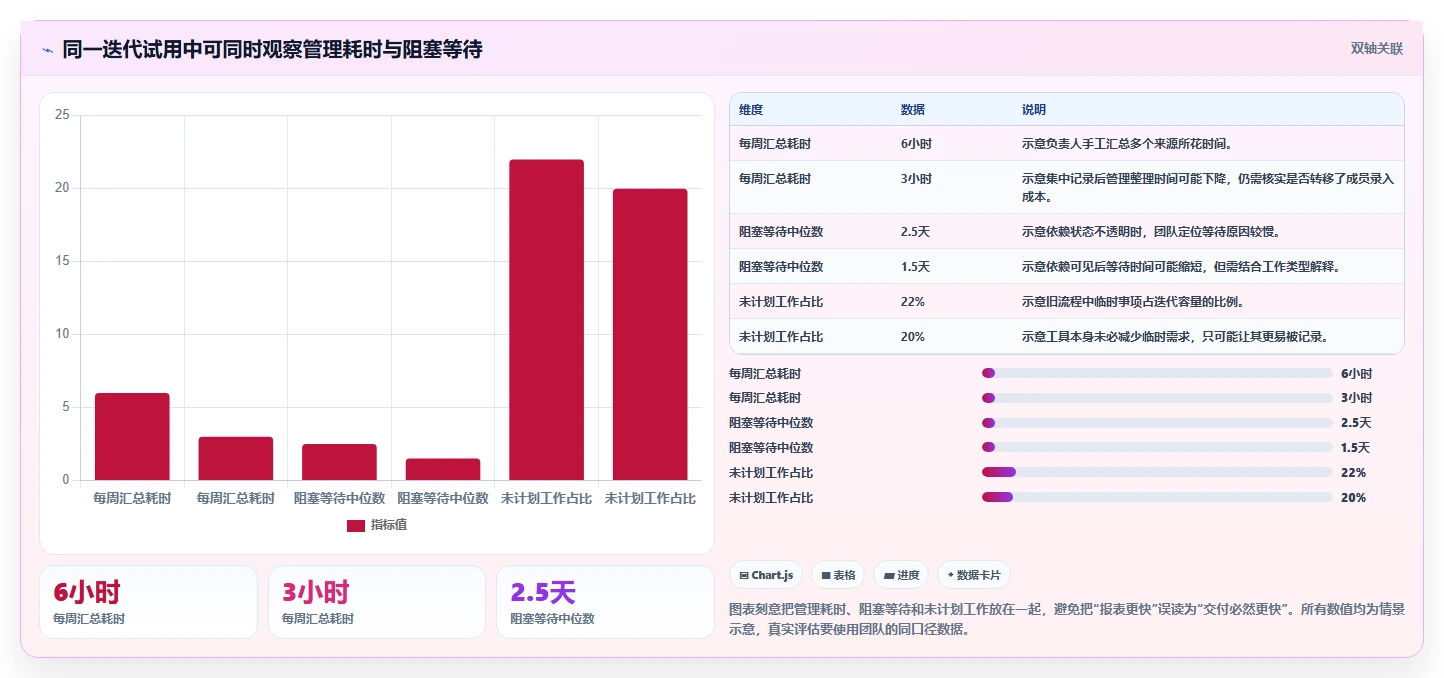This screenshot has height=678, width=1444.
Task: Click the 1.5天 cell in the table
Action: (x=915, y=267)
